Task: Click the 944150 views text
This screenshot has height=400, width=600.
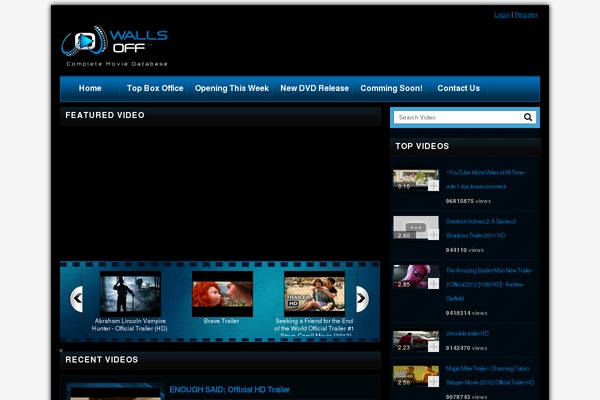Action: (465, 250)
